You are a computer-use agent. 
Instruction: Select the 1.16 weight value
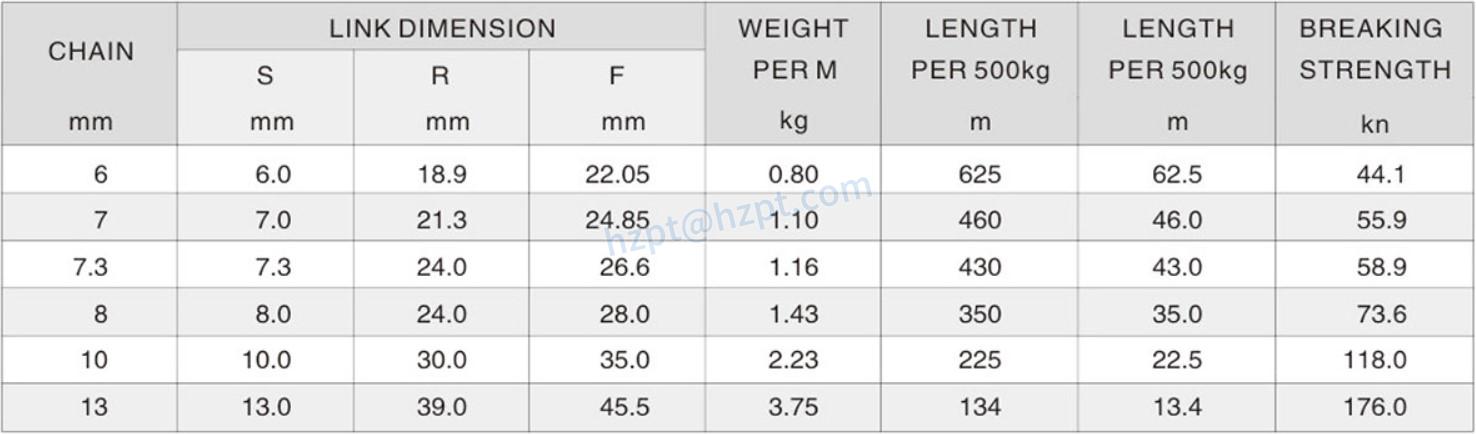793,268
